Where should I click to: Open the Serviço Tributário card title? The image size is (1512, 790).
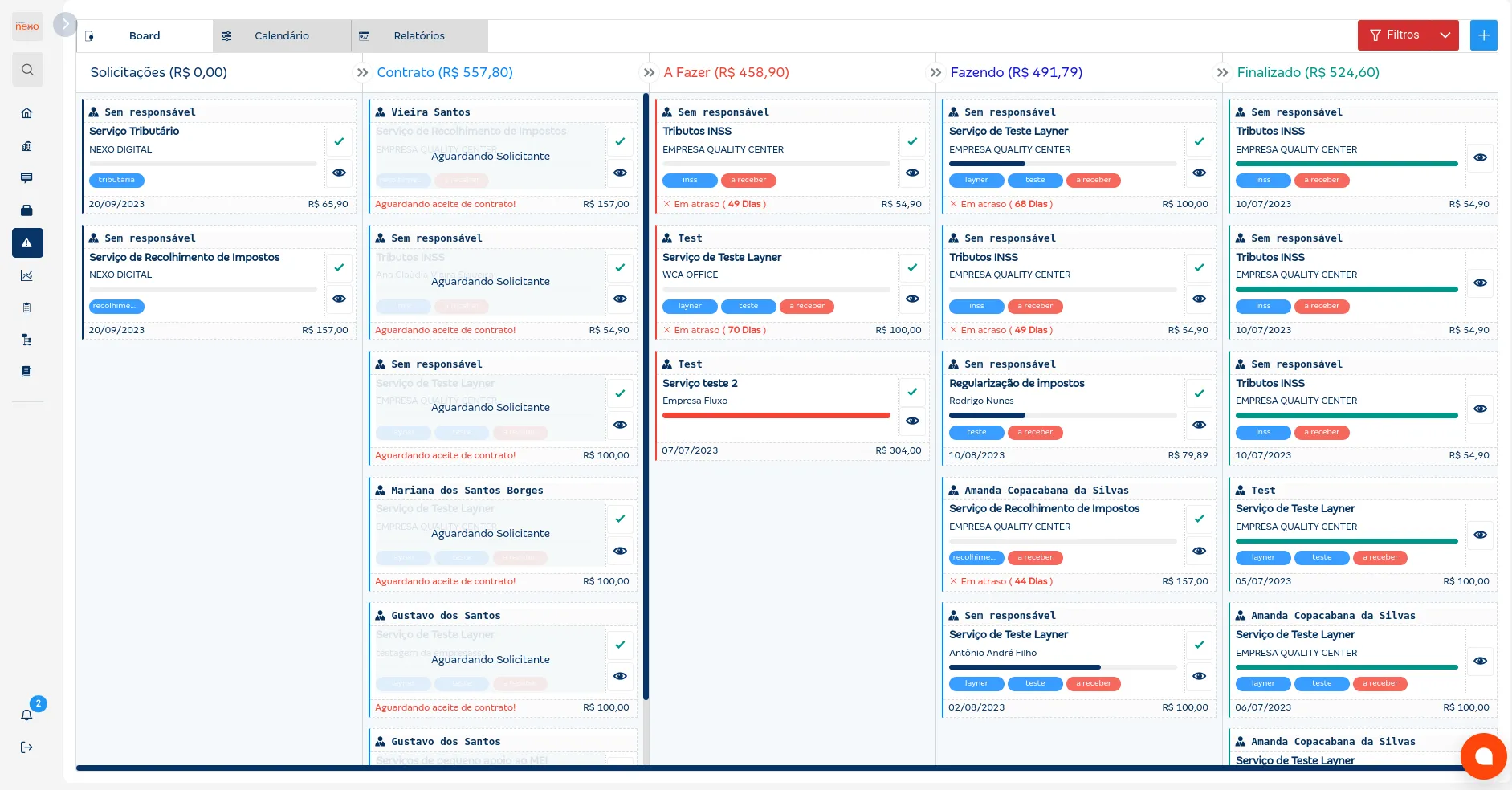pyautogui.click(x=134, y=131)
